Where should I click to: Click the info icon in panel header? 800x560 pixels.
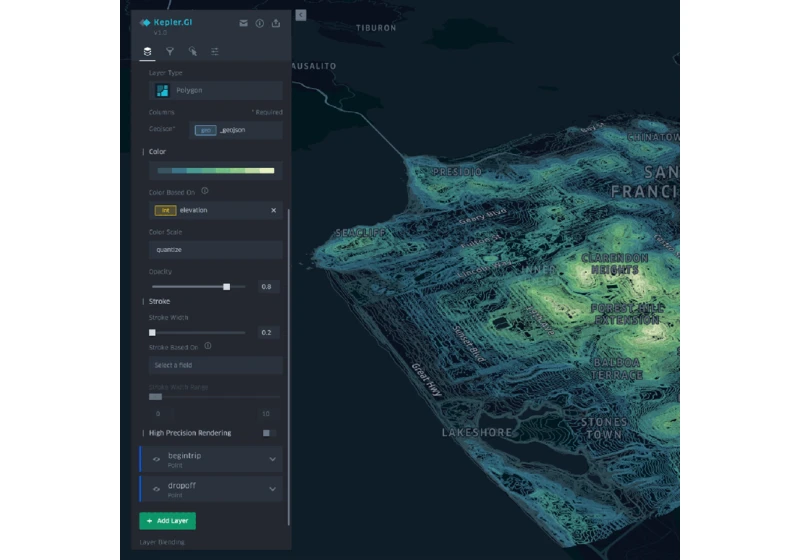tap(260, 23)
